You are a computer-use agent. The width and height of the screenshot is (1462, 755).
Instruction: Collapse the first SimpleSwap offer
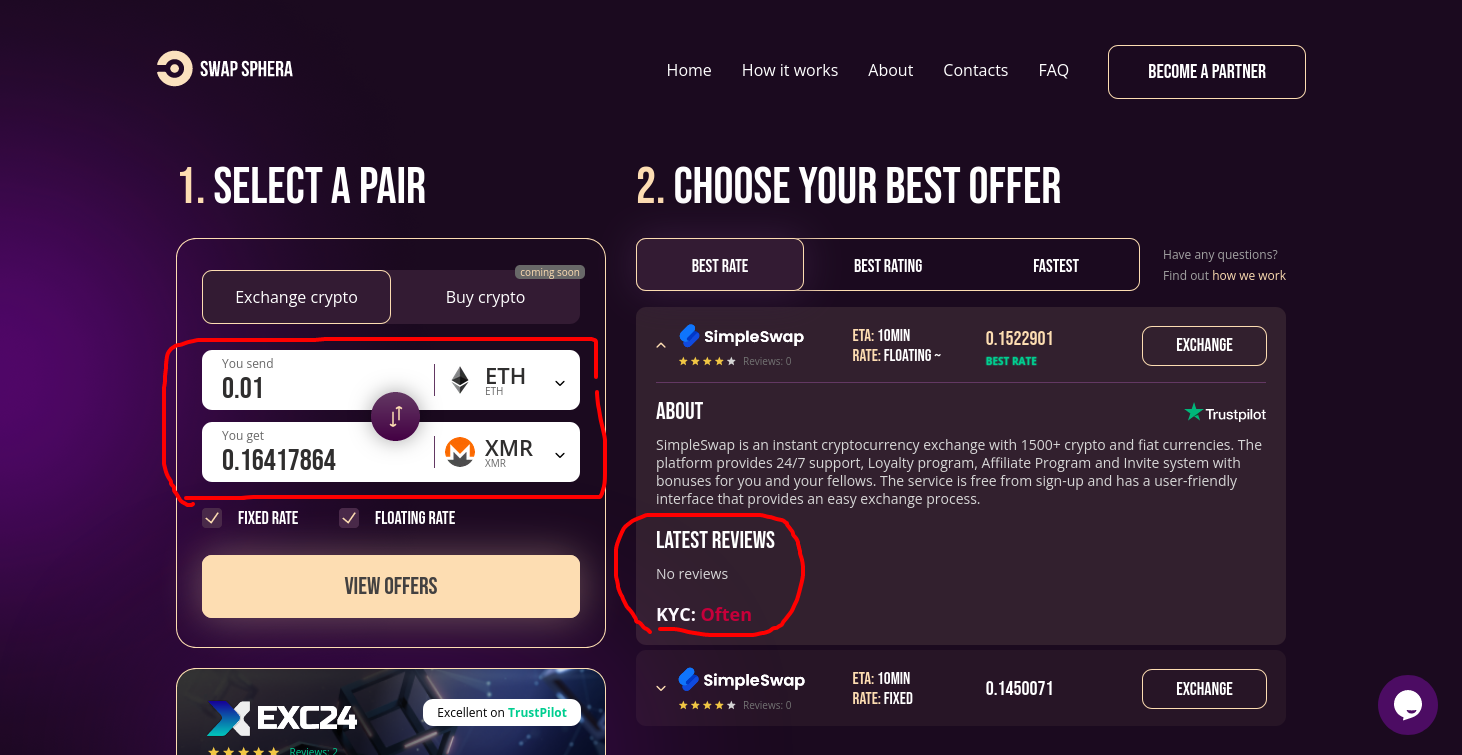[x=661, y=345]
